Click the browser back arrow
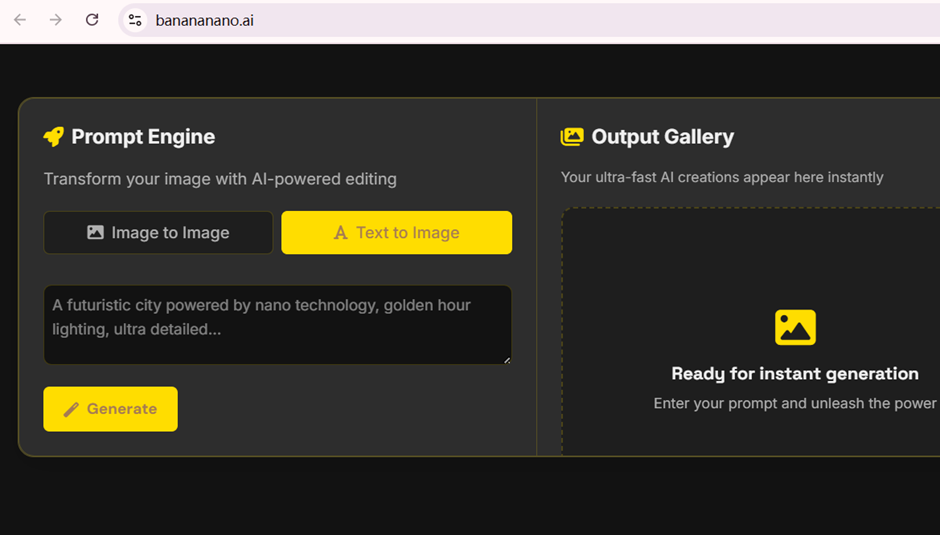Image resolution: width=940 pixels, height=535 pixels. (x=20, y=20)
